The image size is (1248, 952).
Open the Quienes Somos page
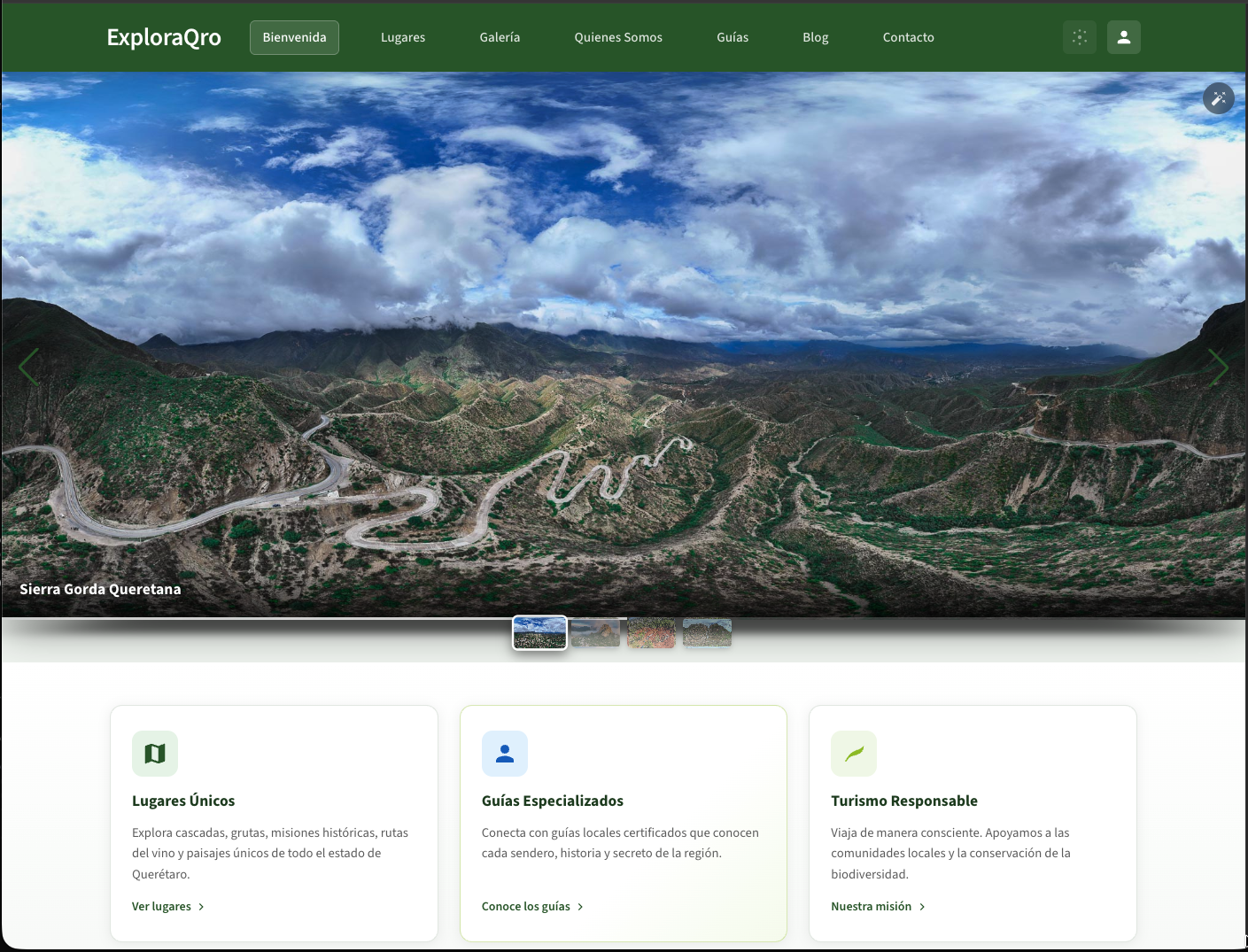618,37
